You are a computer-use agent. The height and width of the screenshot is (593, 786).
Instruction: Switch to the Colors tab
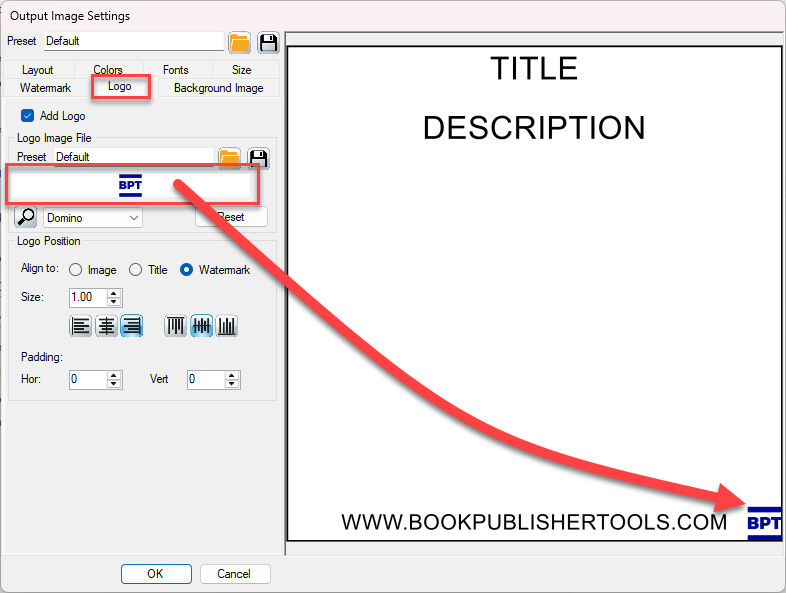pos(108,70)
